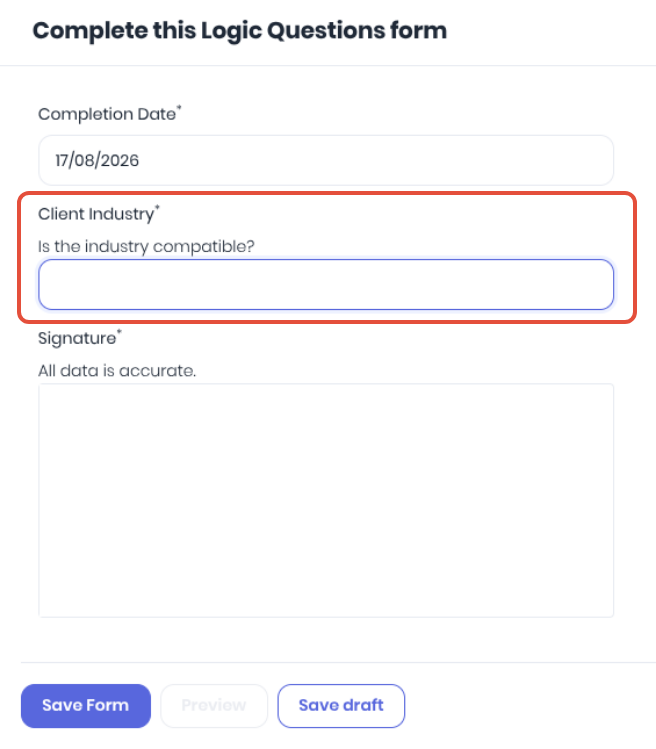Viewport: 656px width, 749px height.
Task: Click the required asterisk beside Completion Date
Action: (179, 108)
